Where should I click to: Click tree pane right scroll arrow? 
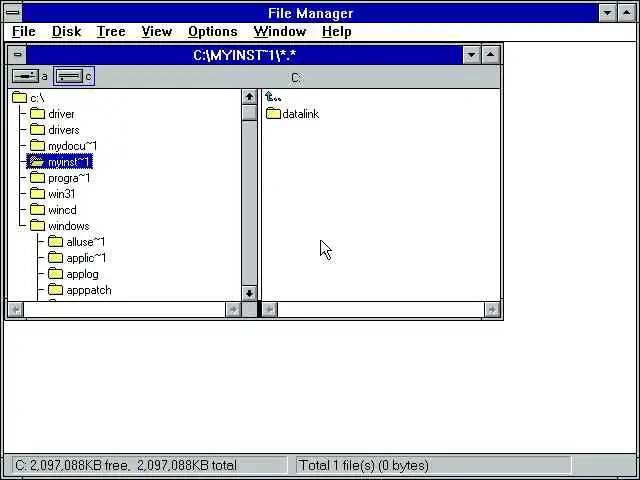(233, 310)
